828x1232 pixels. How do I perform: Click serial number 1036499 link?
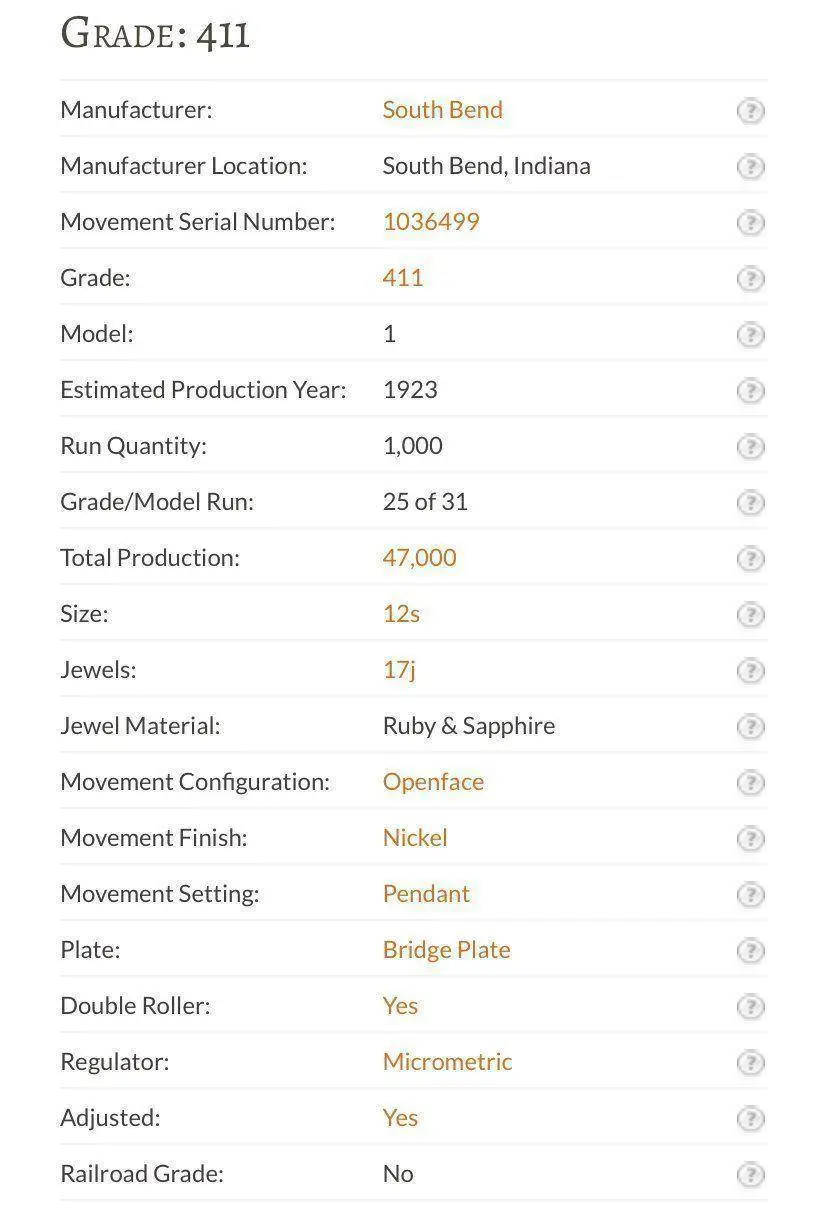click(x=431, y=222)
